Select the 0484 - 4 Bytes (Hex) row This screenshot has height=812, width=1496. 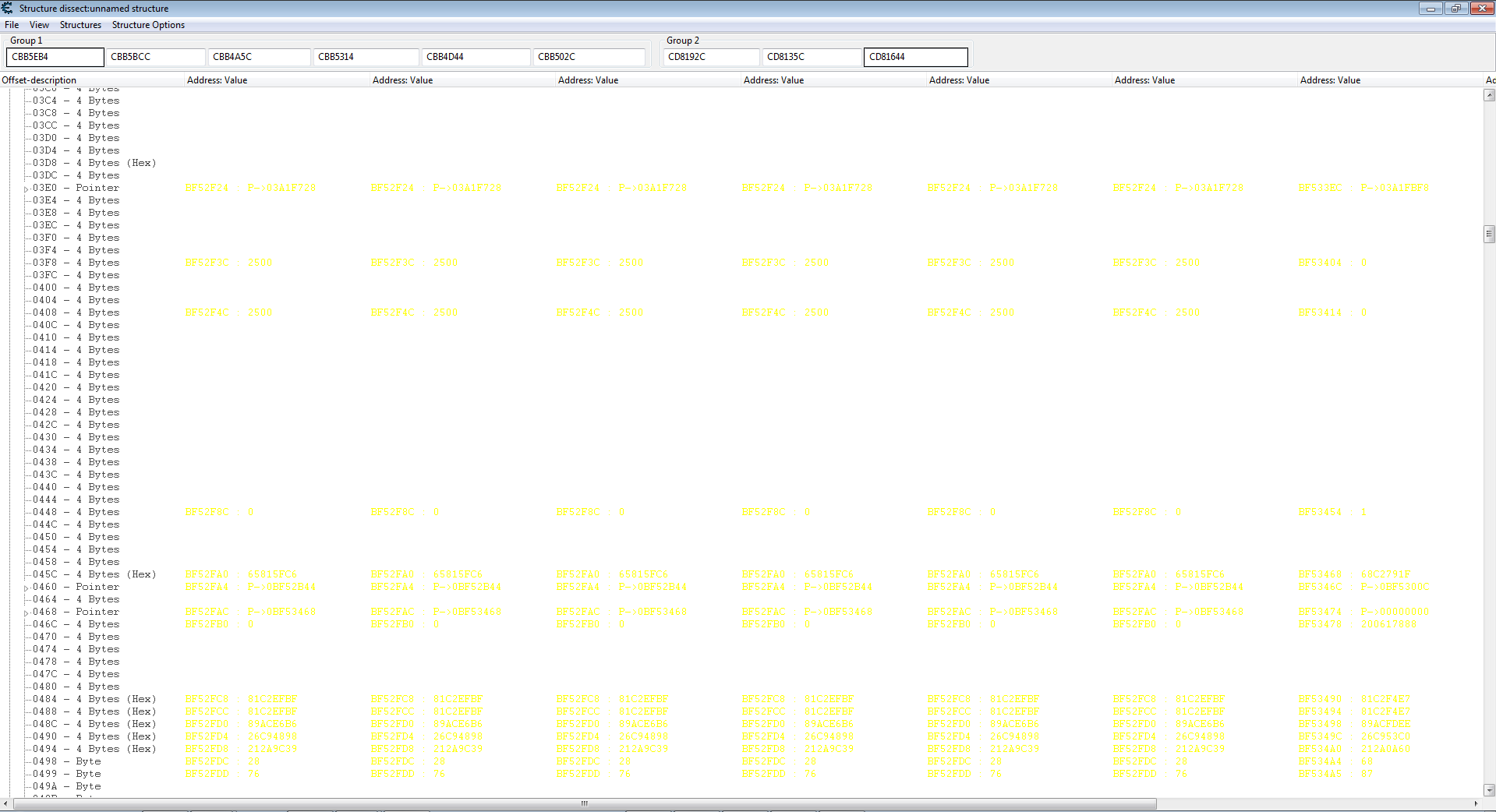(94, 699)
